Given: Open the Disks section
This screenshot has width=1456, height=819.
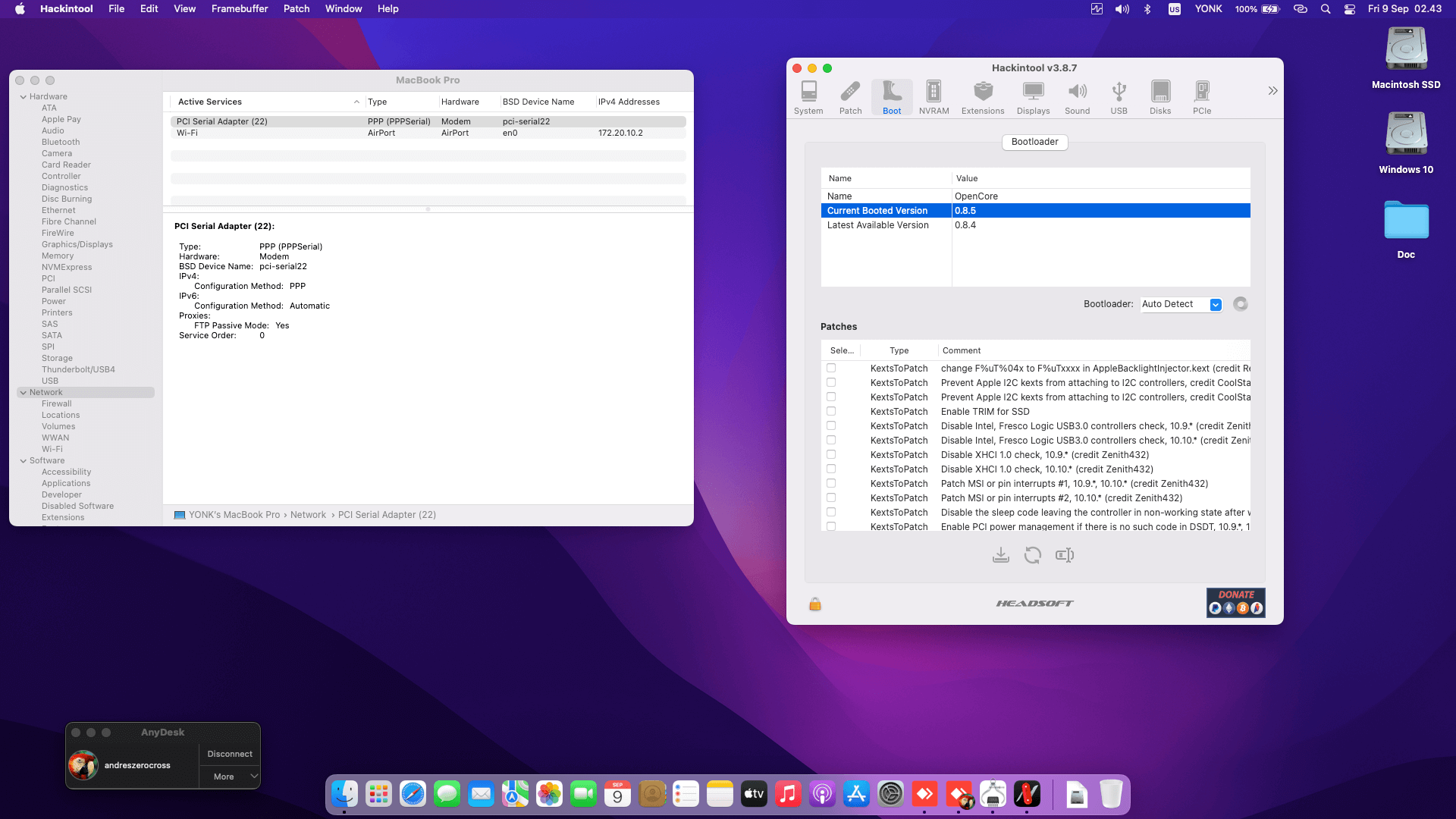Looking at the screenshot, I should coord(1160,98).
